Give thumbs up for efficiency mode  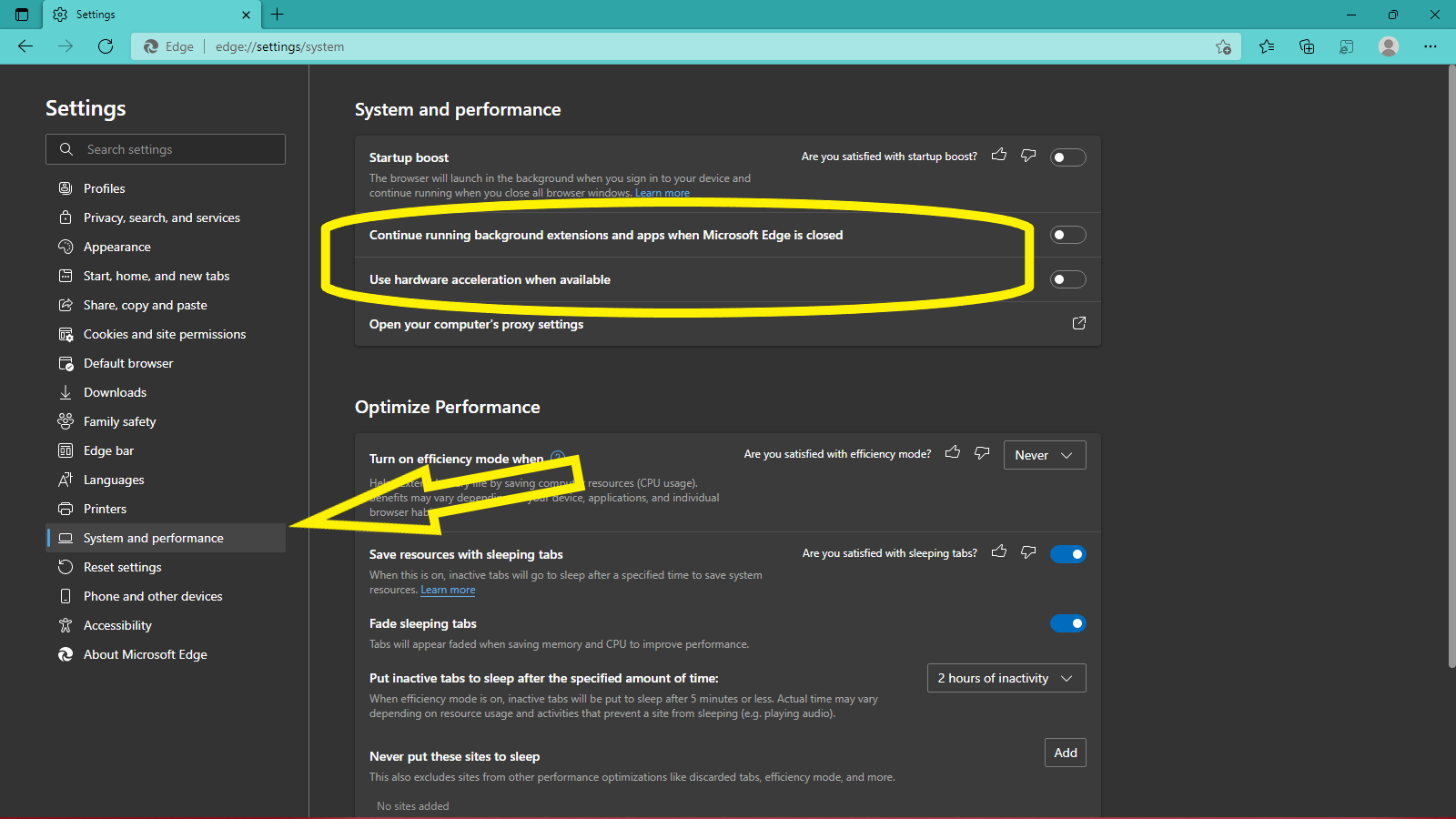953,452
